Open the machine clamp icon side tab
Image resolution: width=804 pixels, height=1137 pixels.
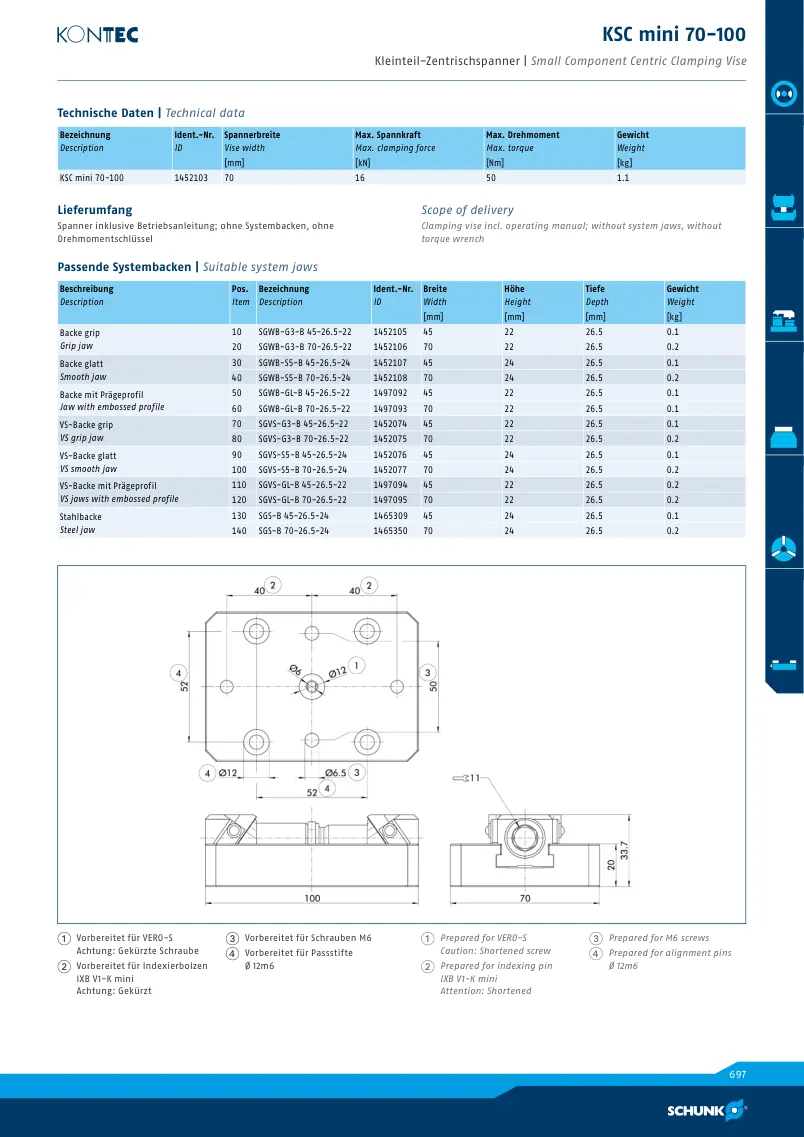coord(784,320)
